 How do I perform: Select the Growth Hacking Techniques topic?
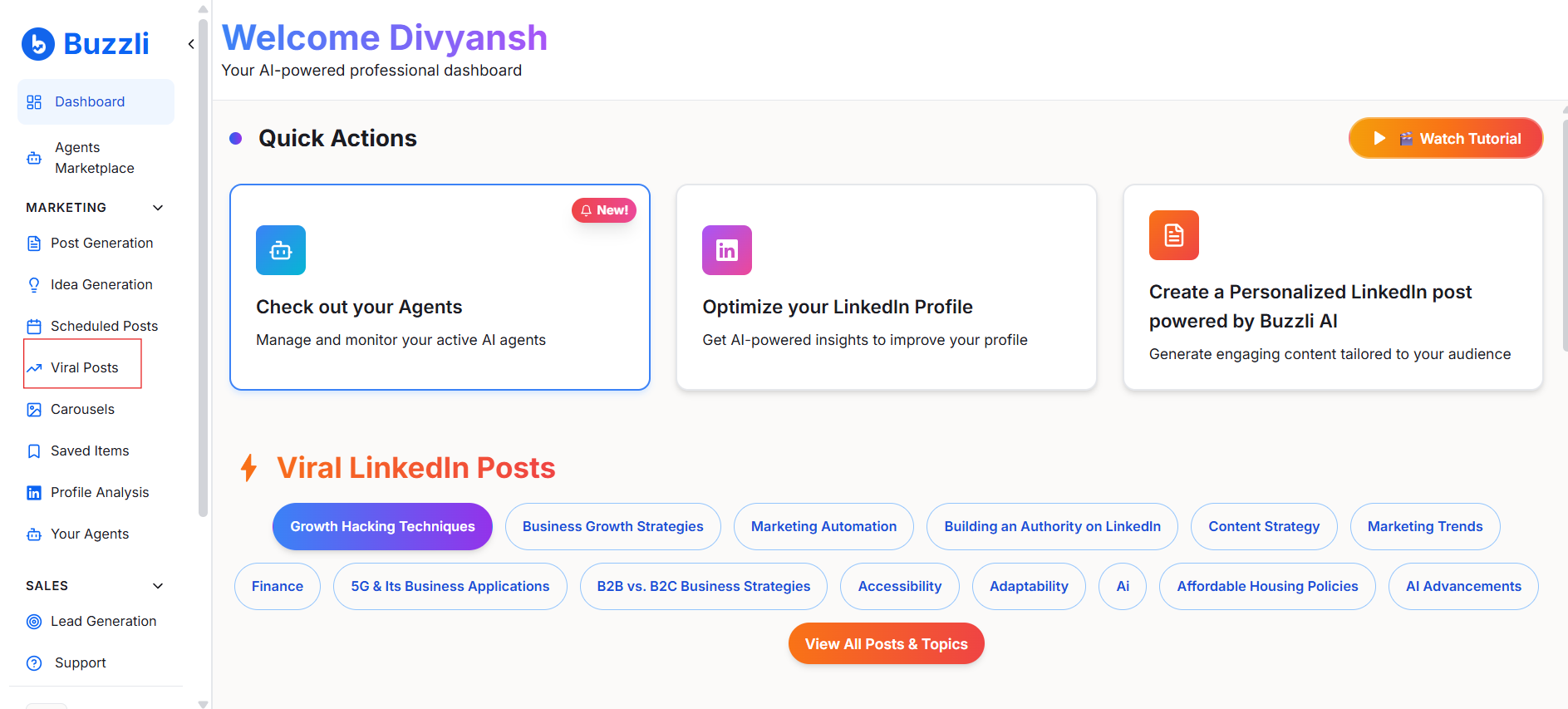(382, 526)
